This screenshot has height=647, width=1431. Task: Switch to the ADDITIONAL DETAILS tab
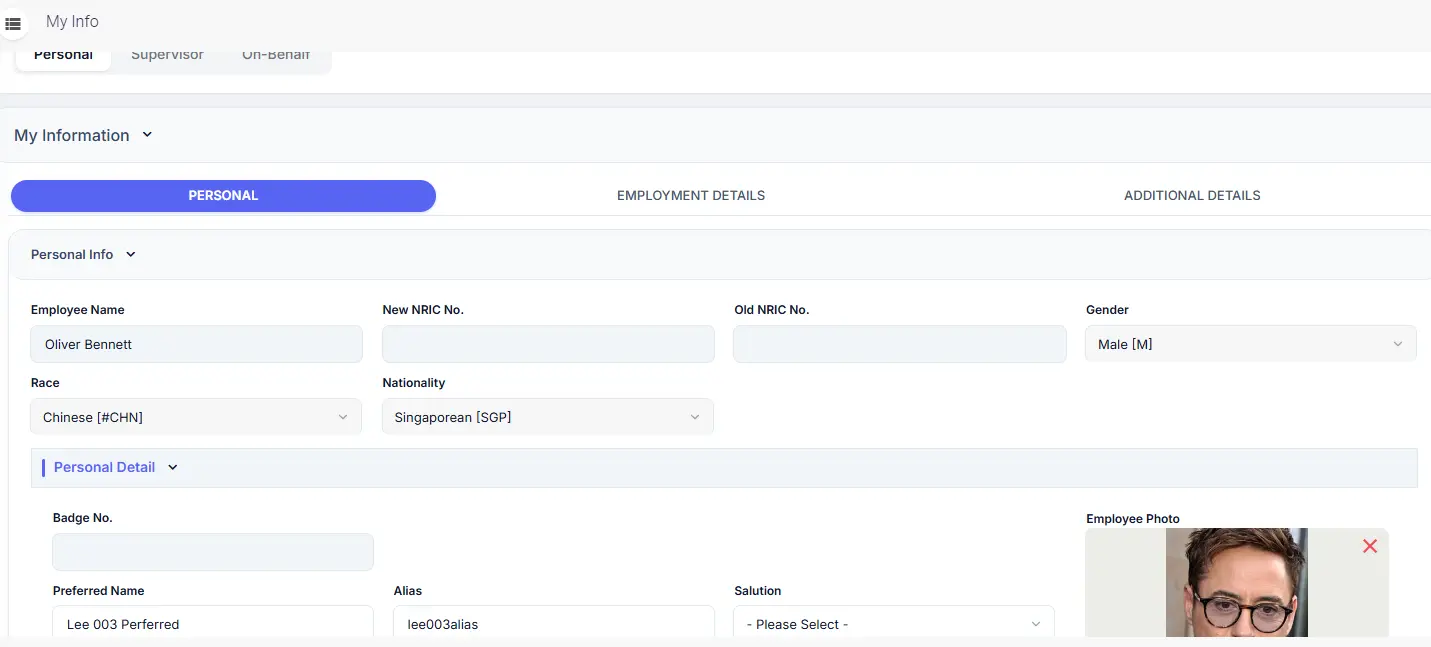[x=1192, y=195]
